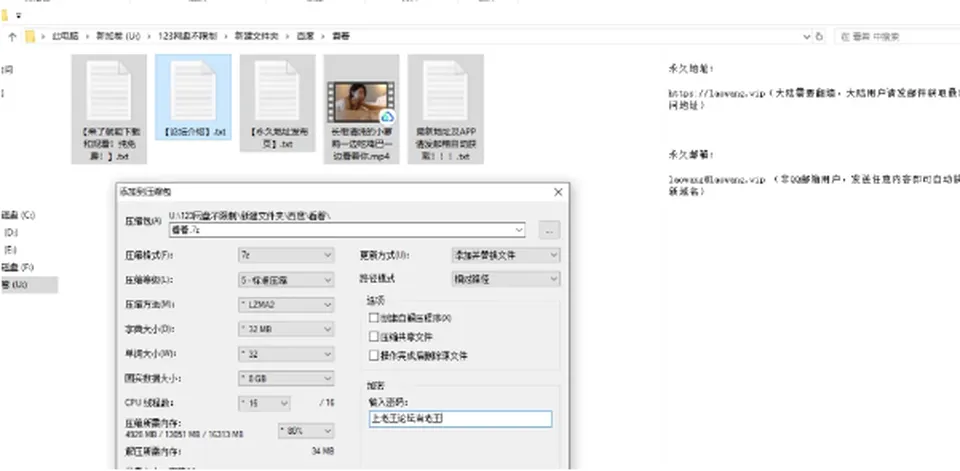Click the https://laowang.vip text in the preview pane
This screenshot has height=471, width=960.
click(x=716, y=94)
